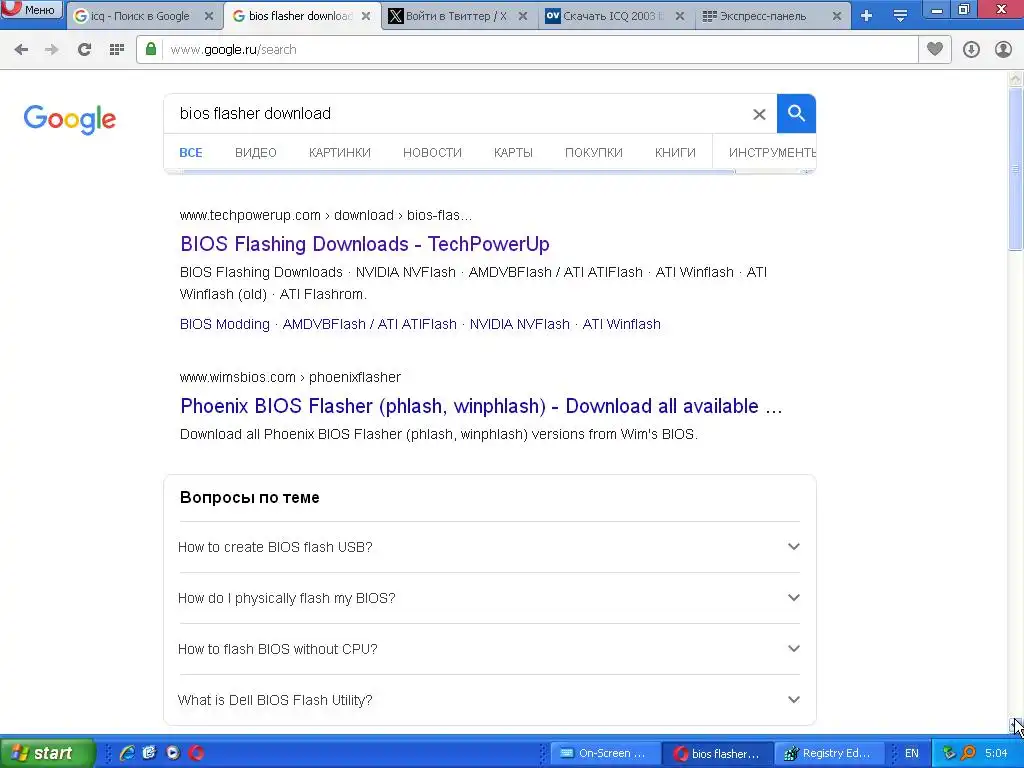Switch to the On-Screen Keyboard taskbar button
Image resolution: width=1024 pixels, height=768 pixels.
point(604,753)
